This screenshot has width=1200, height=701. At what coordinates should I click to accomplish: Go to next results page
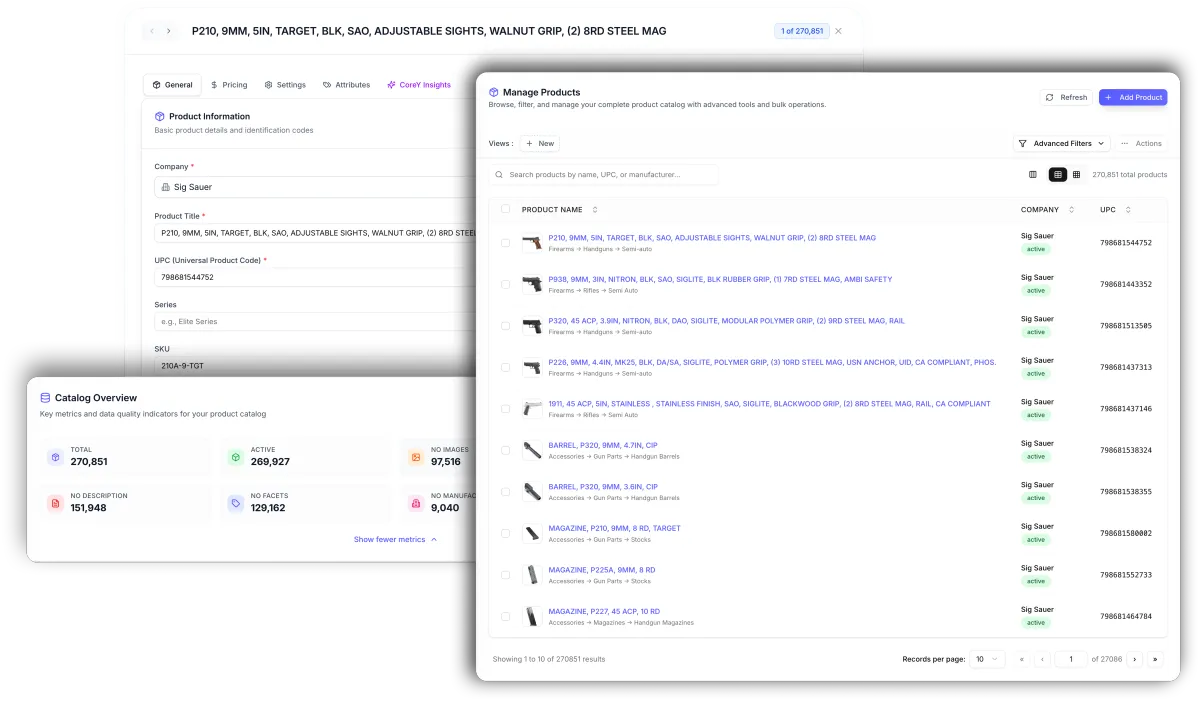coord(1136,659)
